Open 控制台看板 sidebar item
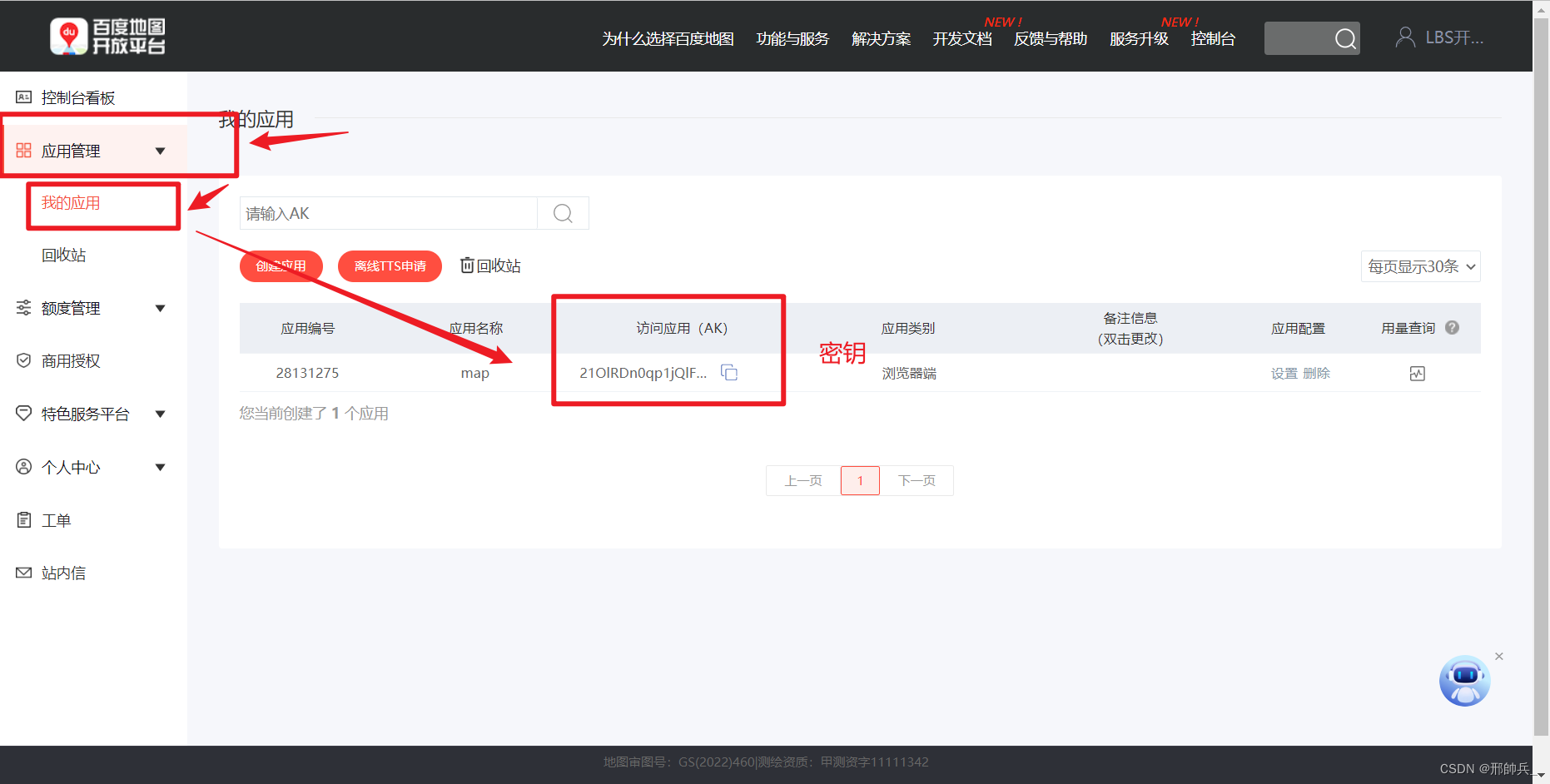The image size is (1550, 784). coord(78,97)
